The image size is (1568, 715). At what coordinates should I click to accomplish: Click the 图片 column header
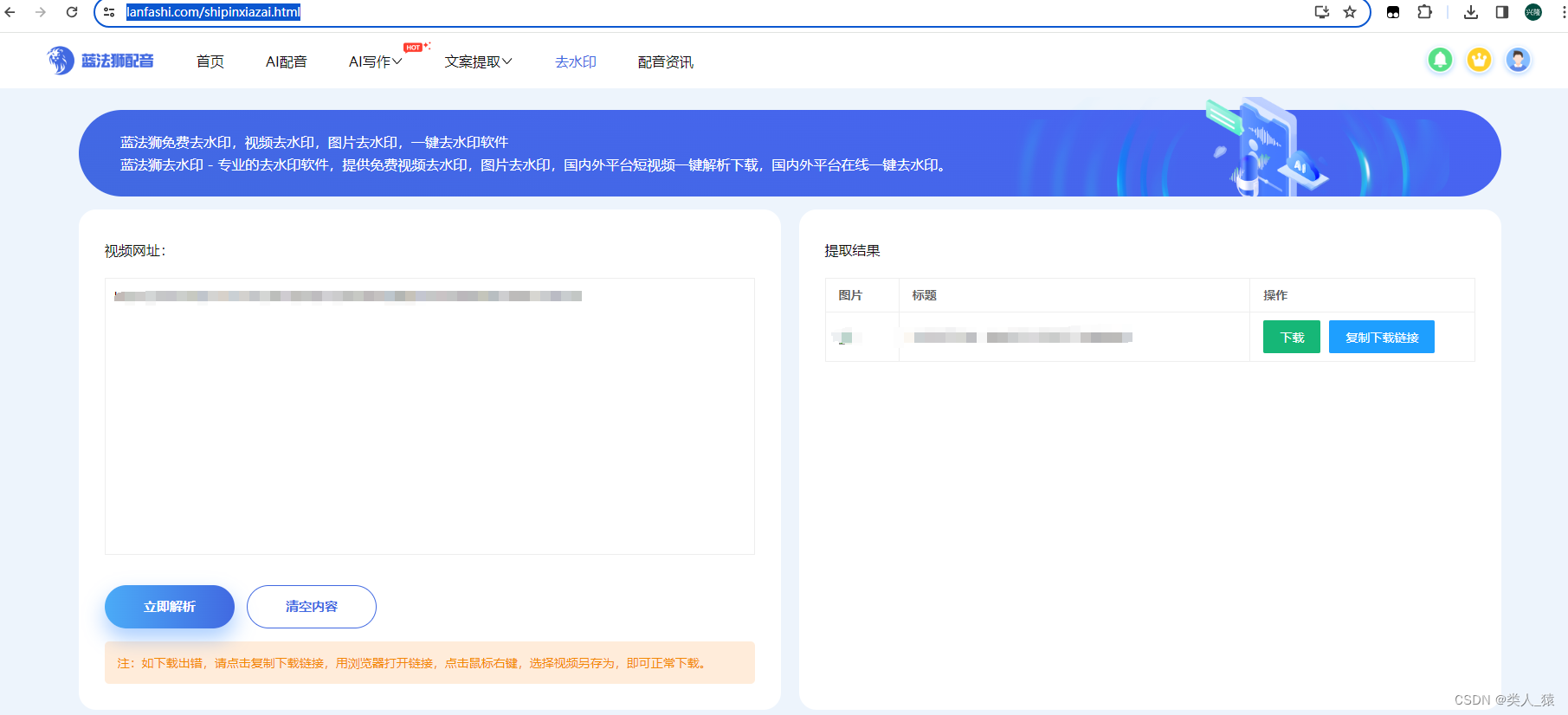(850, 295)
